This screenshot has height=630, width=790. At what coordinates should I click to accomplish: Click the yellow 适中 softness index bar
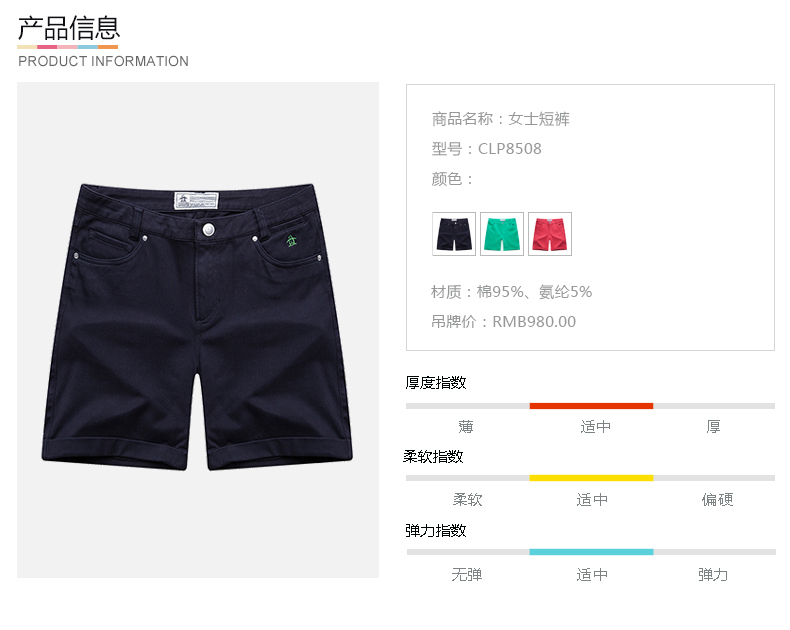591,478
